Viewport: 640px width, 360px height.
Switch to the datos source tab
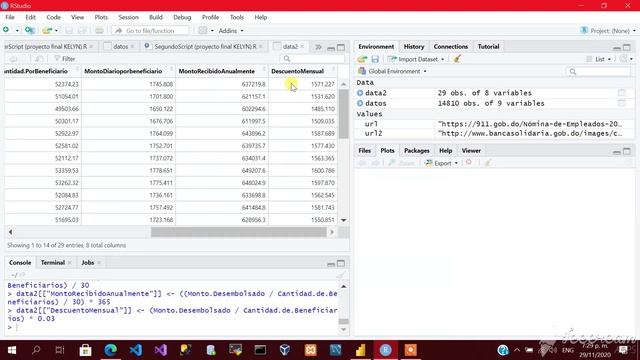120,47
